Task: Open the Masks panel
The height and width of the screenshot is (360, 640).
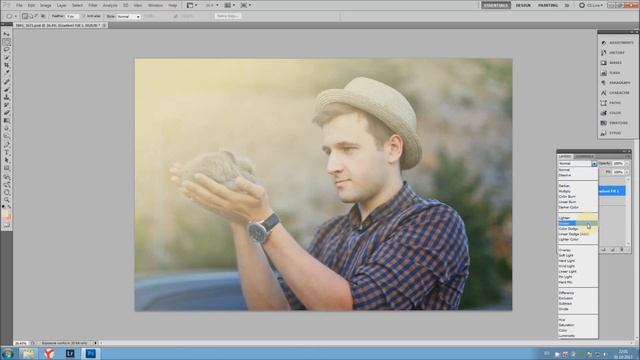Action: point(611,63)
